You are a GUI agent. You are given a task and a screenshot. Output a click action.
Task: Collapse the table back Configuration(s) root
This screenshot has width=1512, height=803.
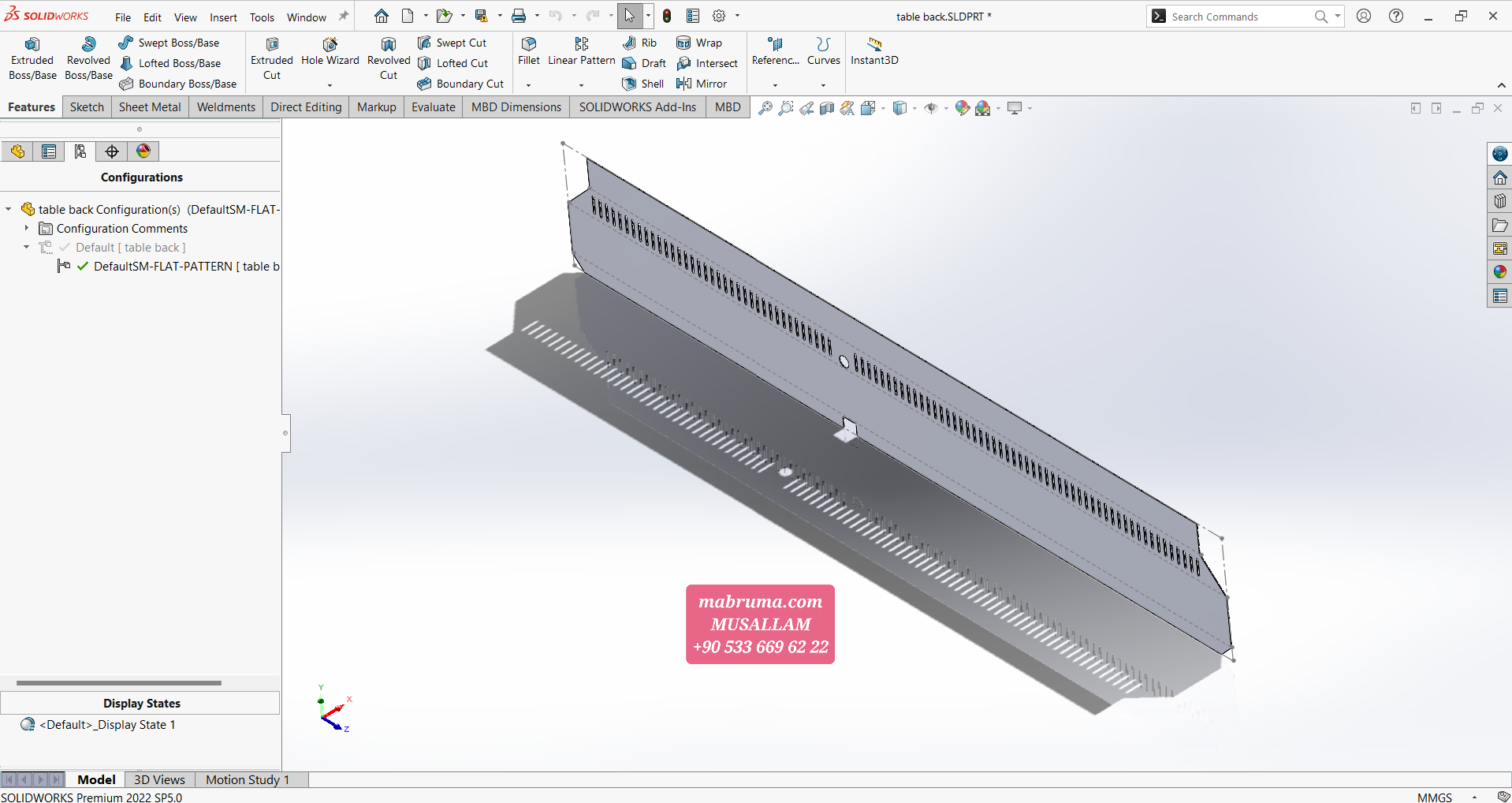[x=8, y=209]
